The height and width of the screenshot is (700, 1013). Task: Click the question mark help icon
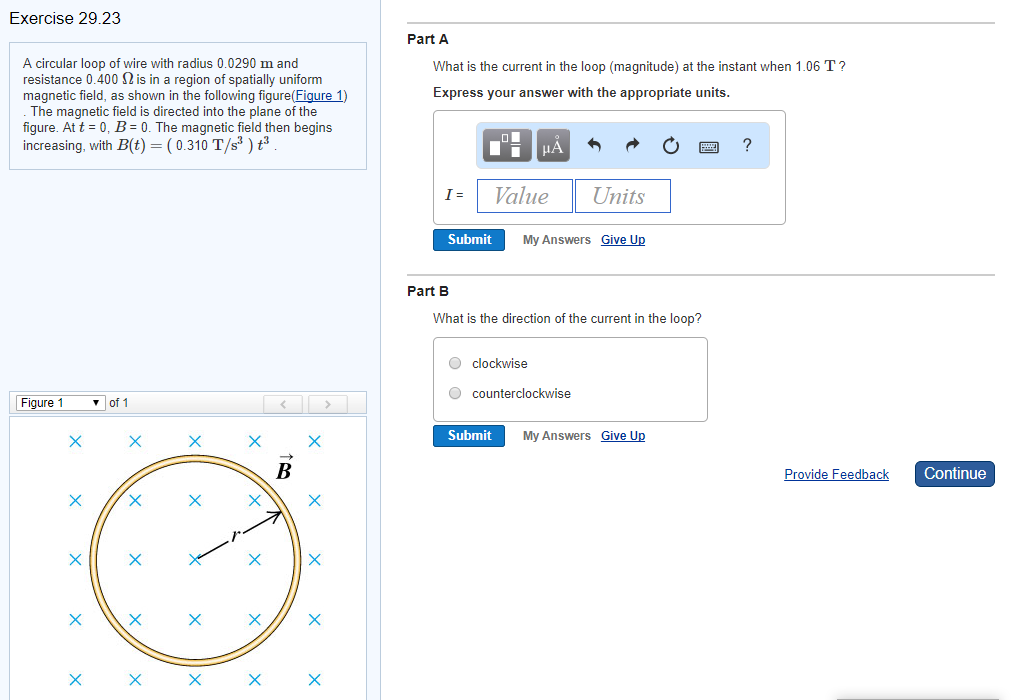click(x=746, y=144)
